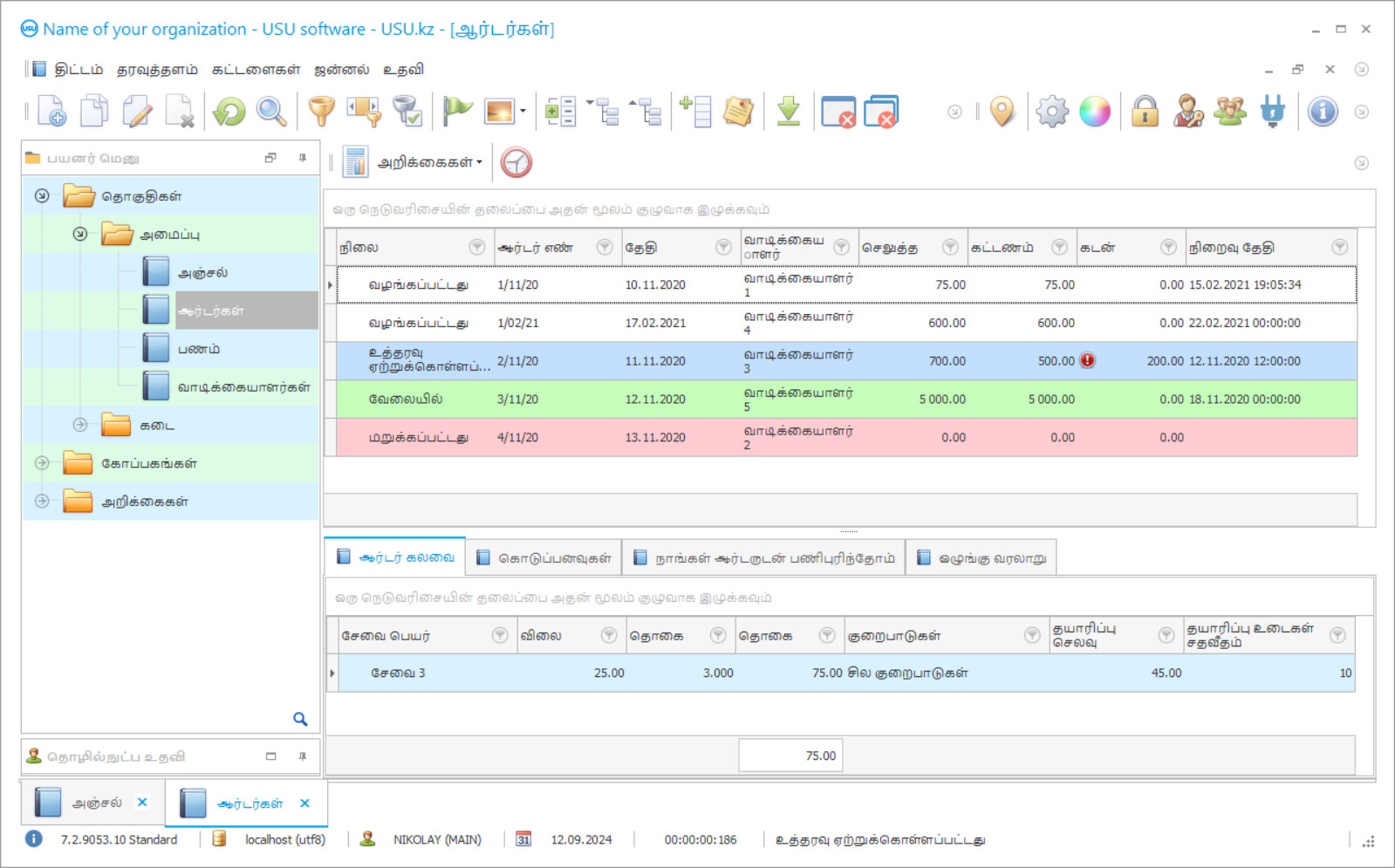Click the blue information toolbar icon
The image size is (1395, 868).
[x=1323, y=112]
